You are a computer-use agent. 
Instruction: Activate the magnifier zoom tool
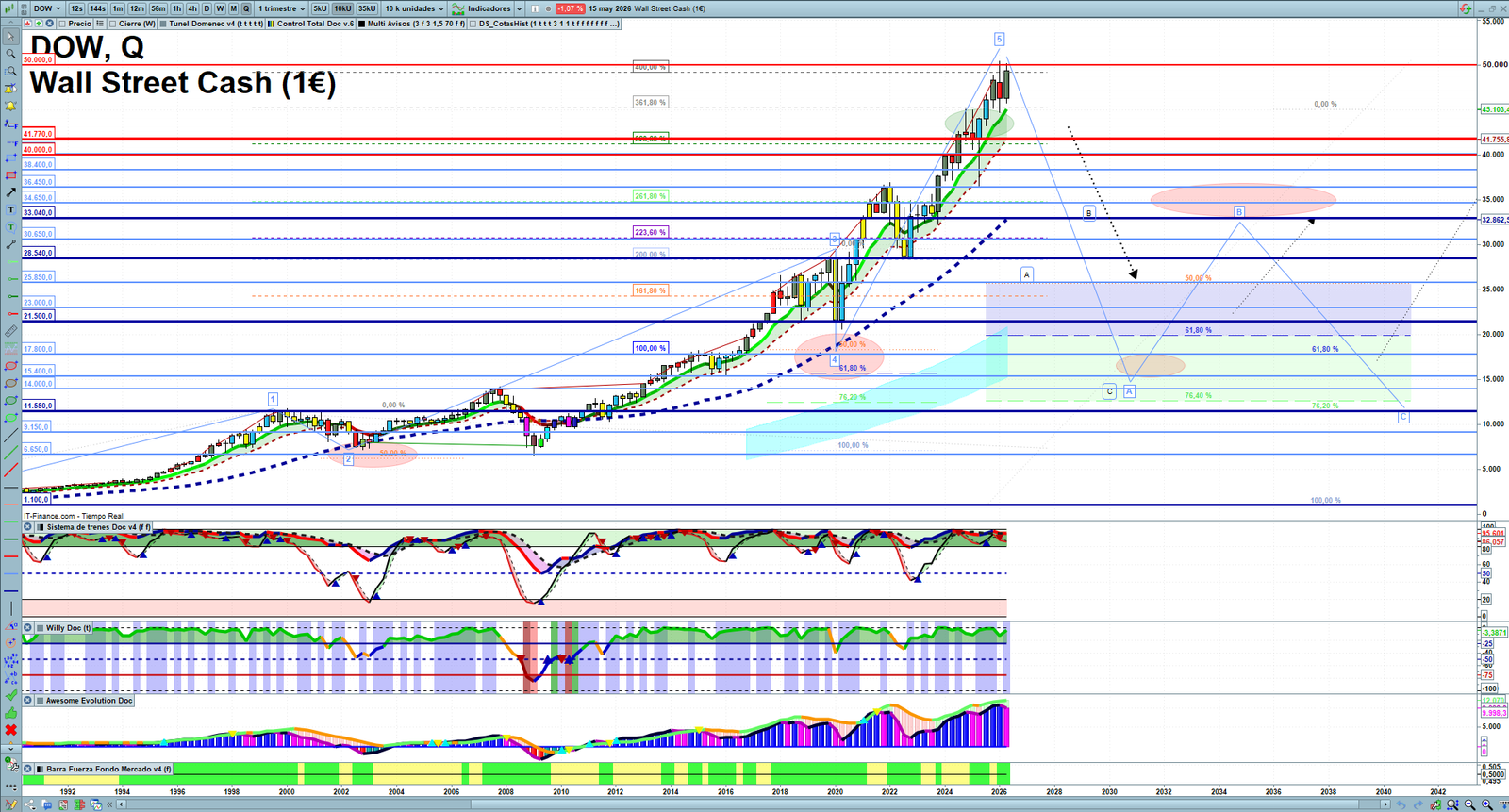11,54
